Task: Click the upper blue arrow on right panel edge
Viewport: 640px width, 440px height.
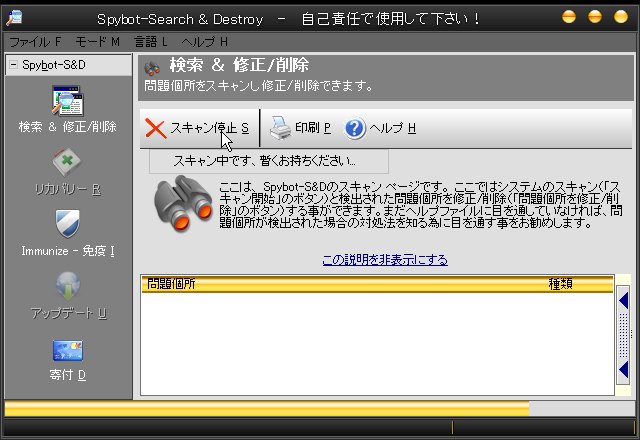Action: pyautogui.click(x=623, y=301)
